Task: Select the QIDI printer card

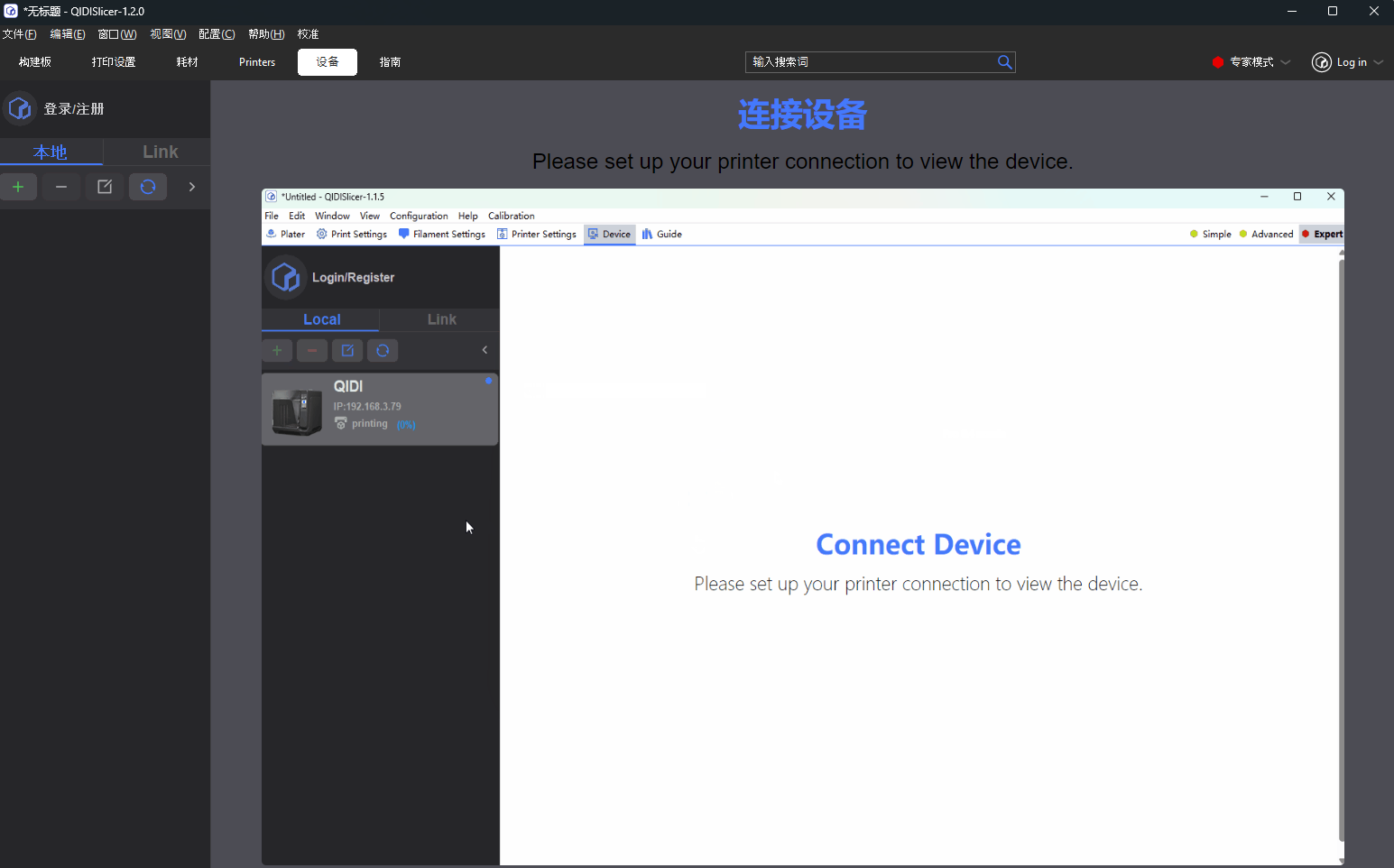Action: click(x=380, y=410)
